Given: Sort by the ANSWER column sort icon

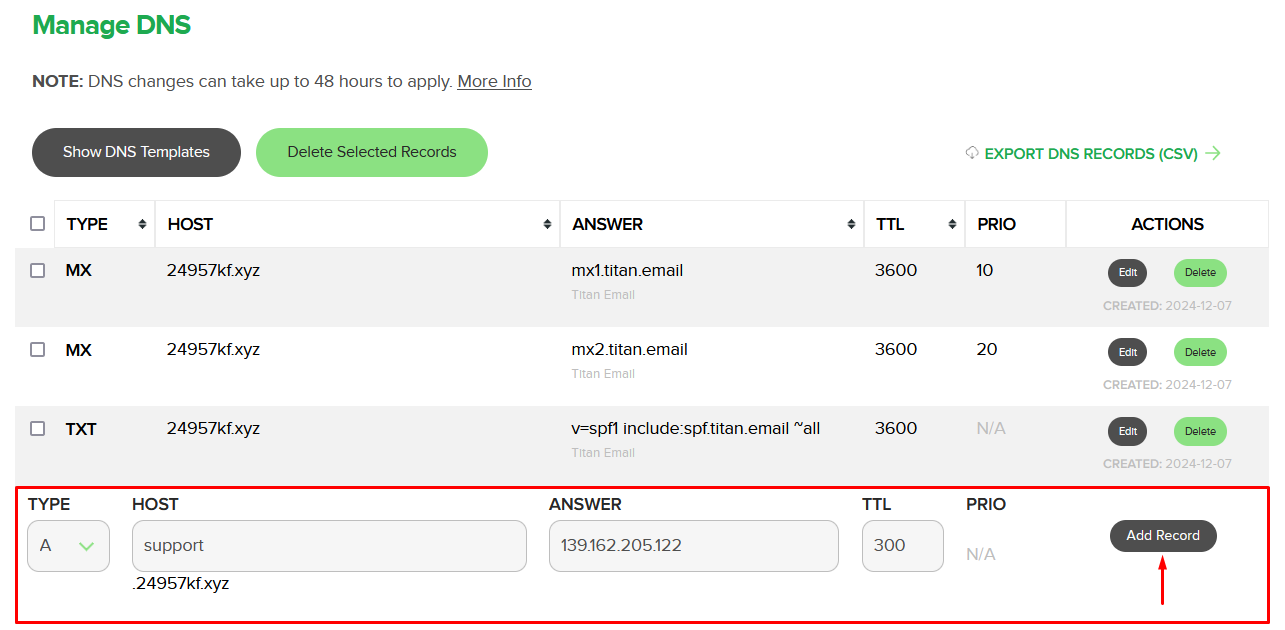Looking at the screenshot, I should pos(851,224).
